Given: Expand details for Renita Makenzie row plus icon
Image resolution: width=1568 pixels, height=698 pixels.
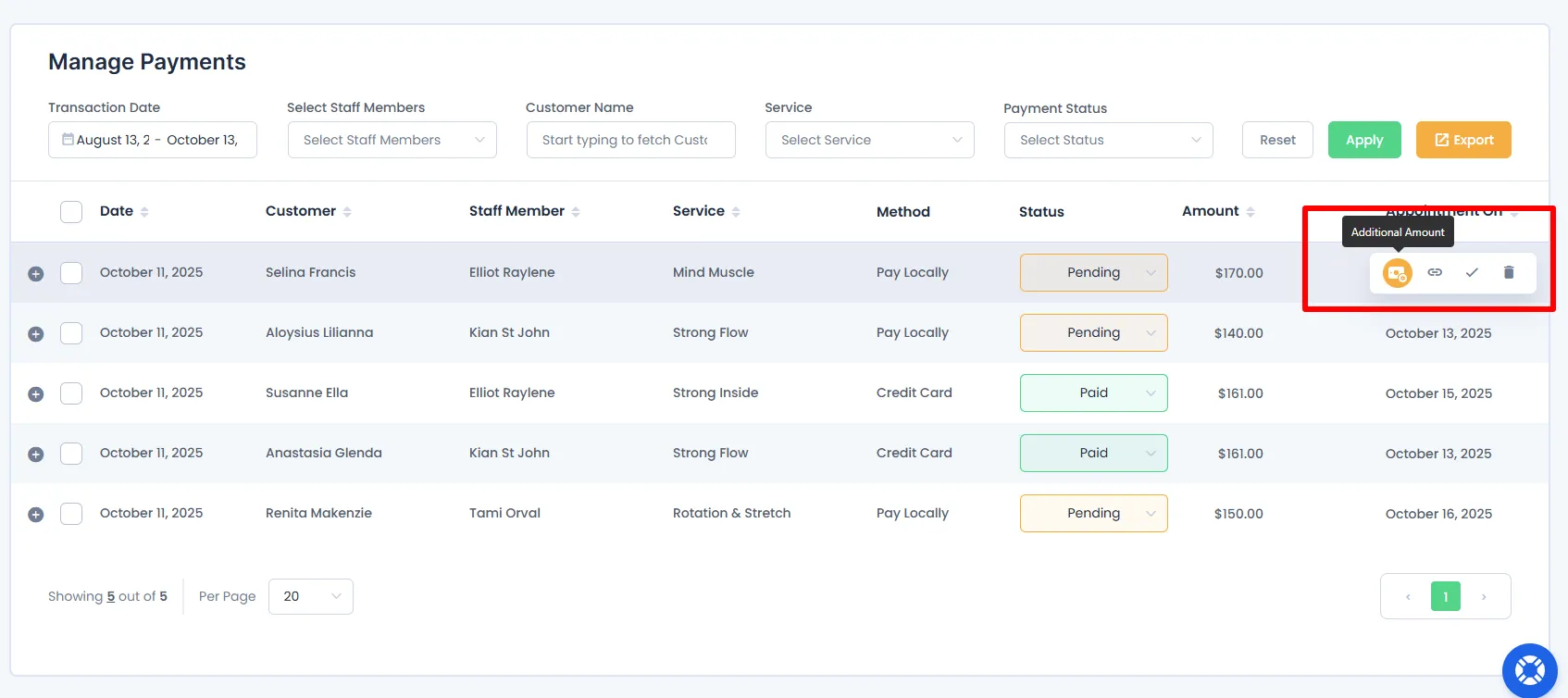Looking at the screenshot, I should (36, 515).
